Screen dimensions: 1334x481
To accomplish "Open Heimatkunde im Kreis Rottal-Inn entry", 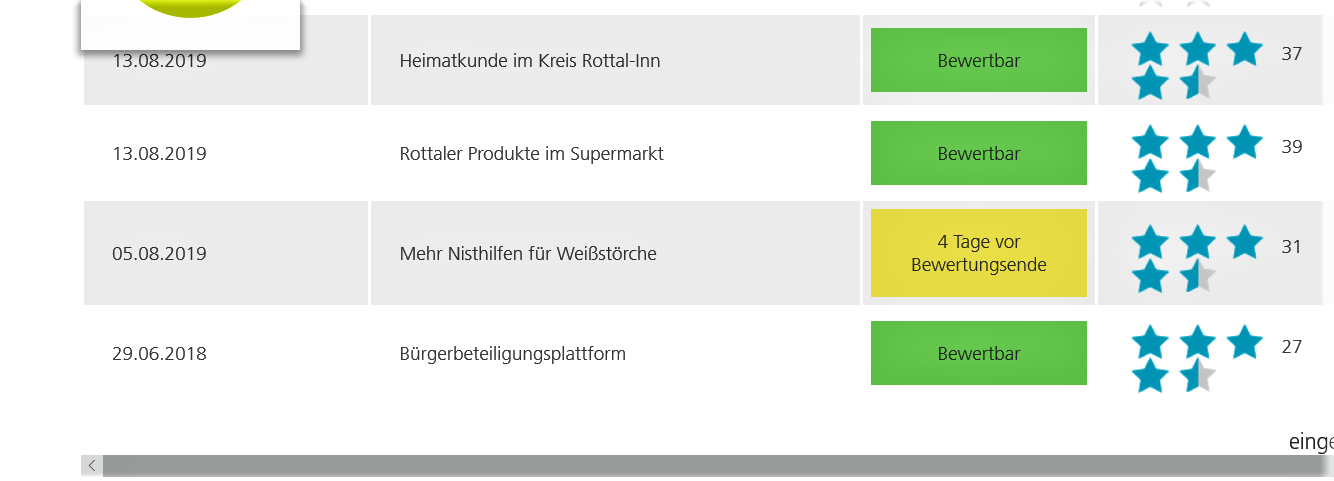I will point(529,61).
